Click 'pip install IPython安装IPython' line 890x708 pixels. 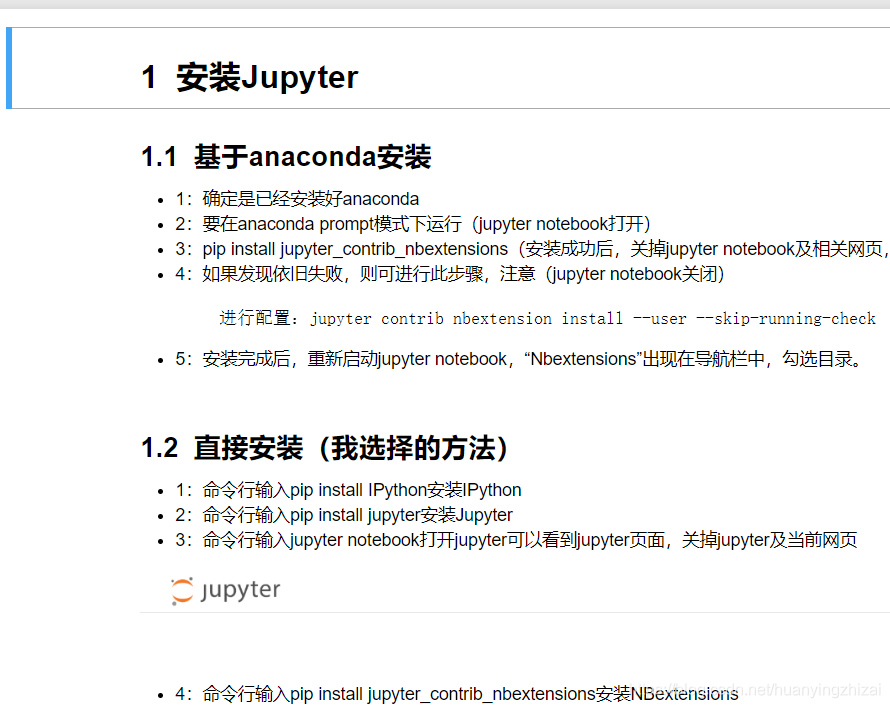click(x=348, y=490)
